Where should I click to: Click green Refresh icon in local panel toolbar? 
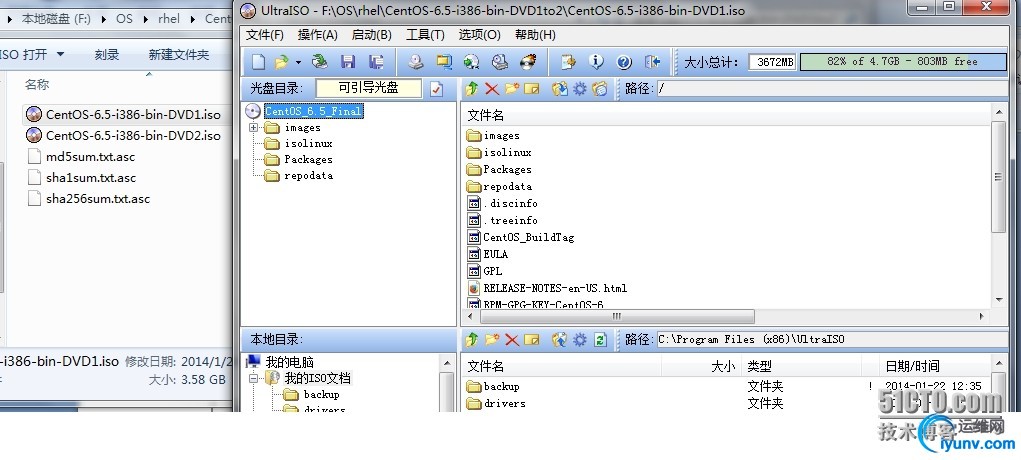tap(600, 339)
